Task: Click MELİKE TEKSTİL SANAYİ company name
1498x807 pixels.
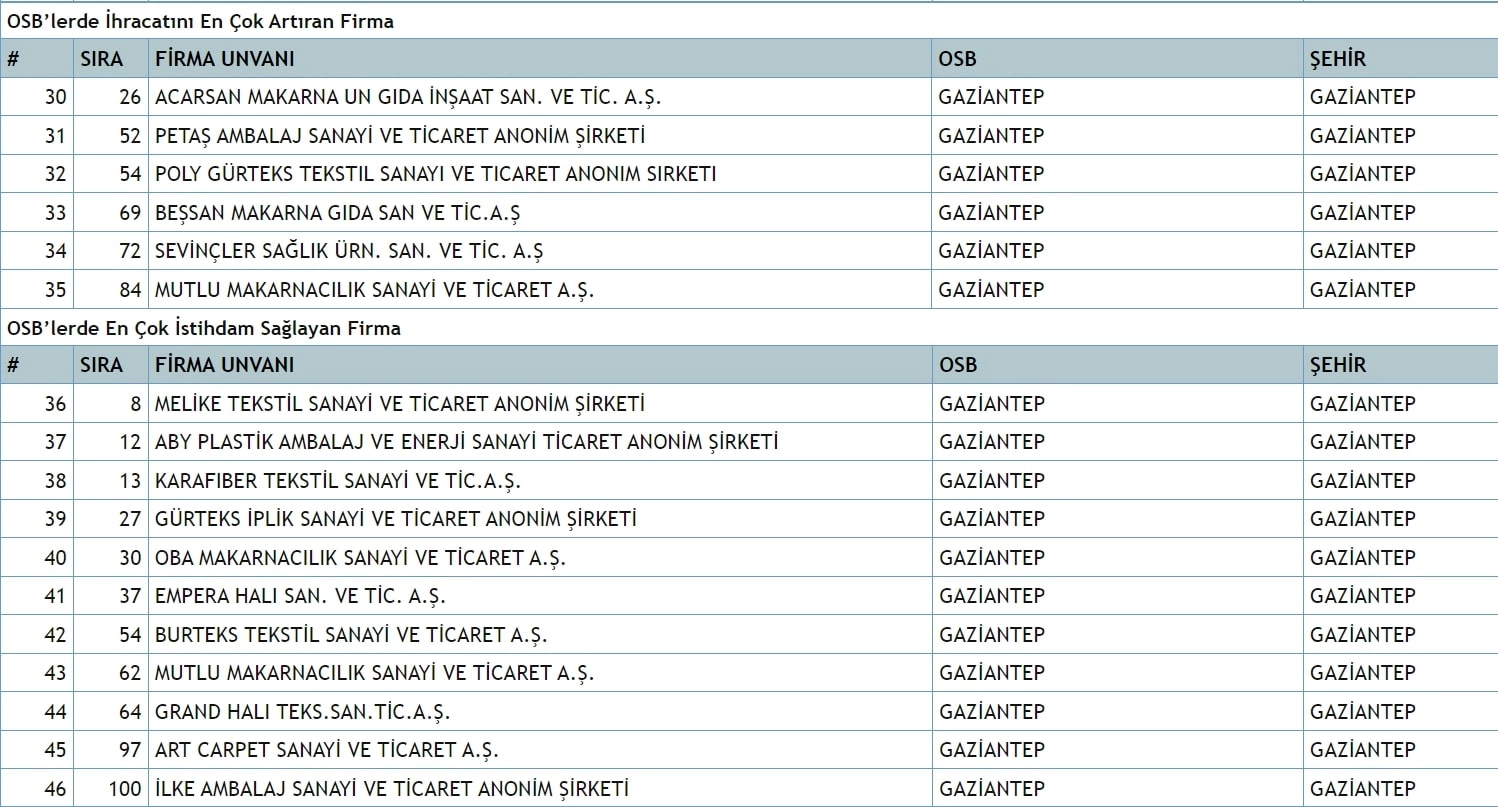Action: click(x=400, y=404)
